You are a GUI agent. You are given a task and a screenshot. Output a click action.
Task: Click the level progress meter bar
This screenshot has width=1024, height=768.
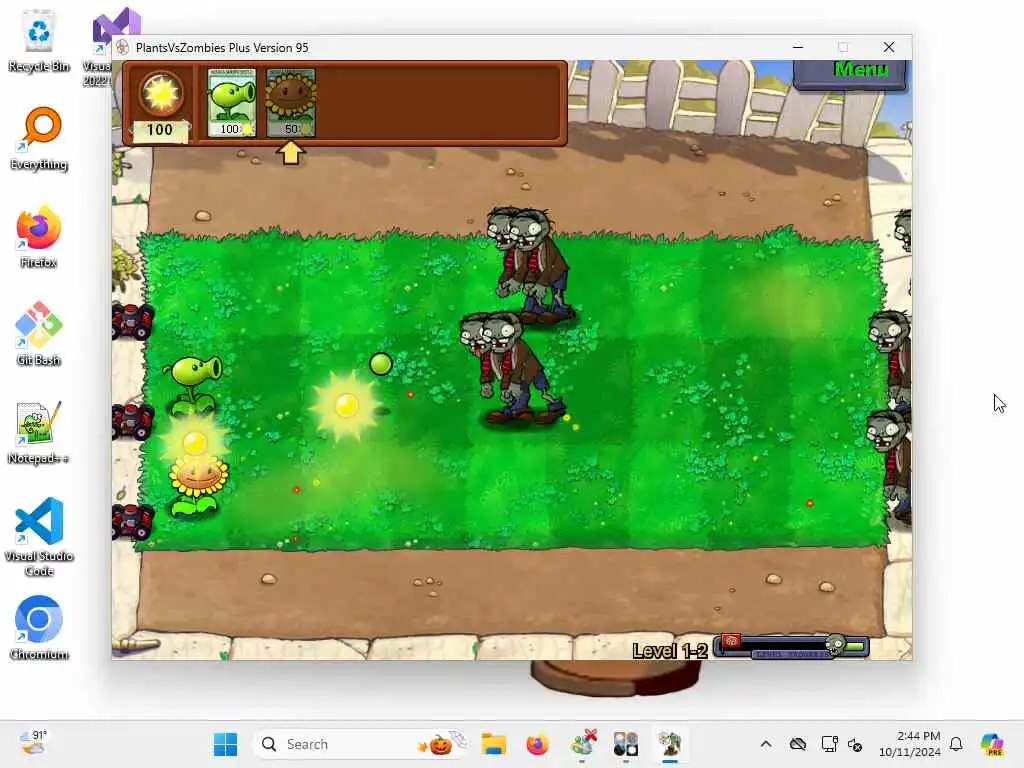[x=792, y=647]
